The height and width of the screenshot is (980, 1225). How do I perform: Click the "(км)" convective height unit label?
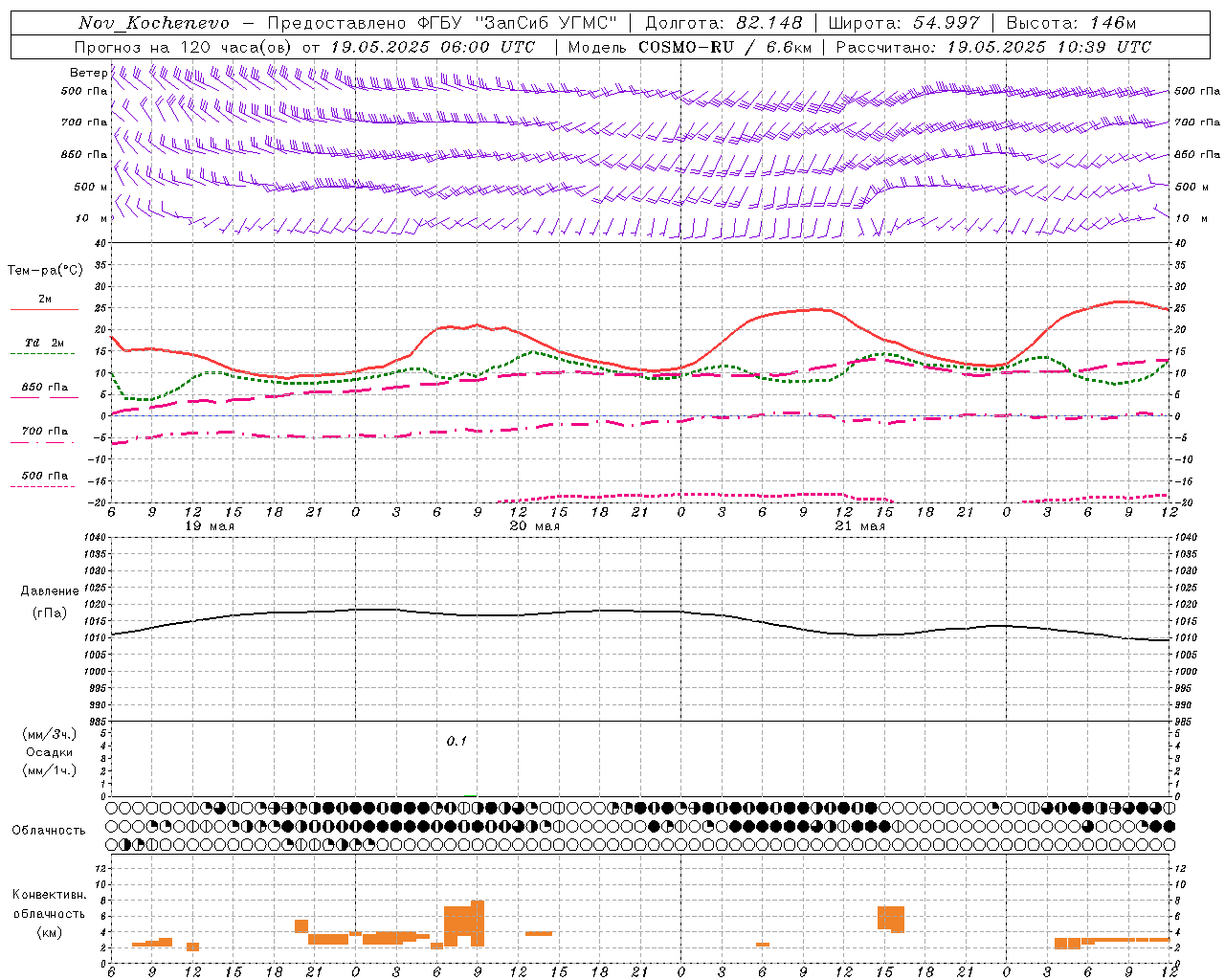tap(50, 932)
